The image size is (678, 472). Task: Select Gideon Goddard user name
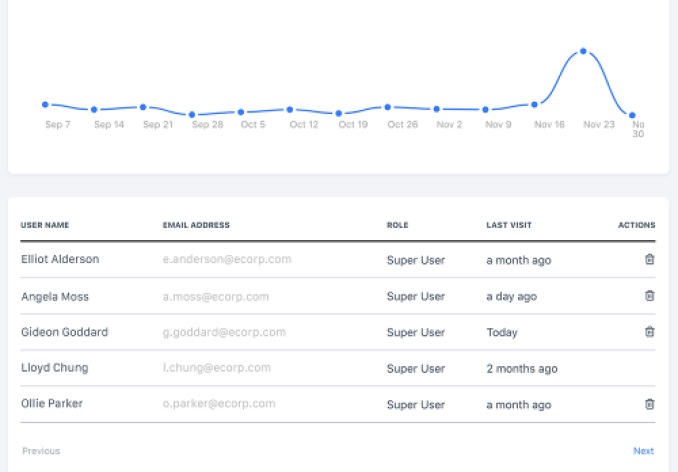tap(64, 332)
